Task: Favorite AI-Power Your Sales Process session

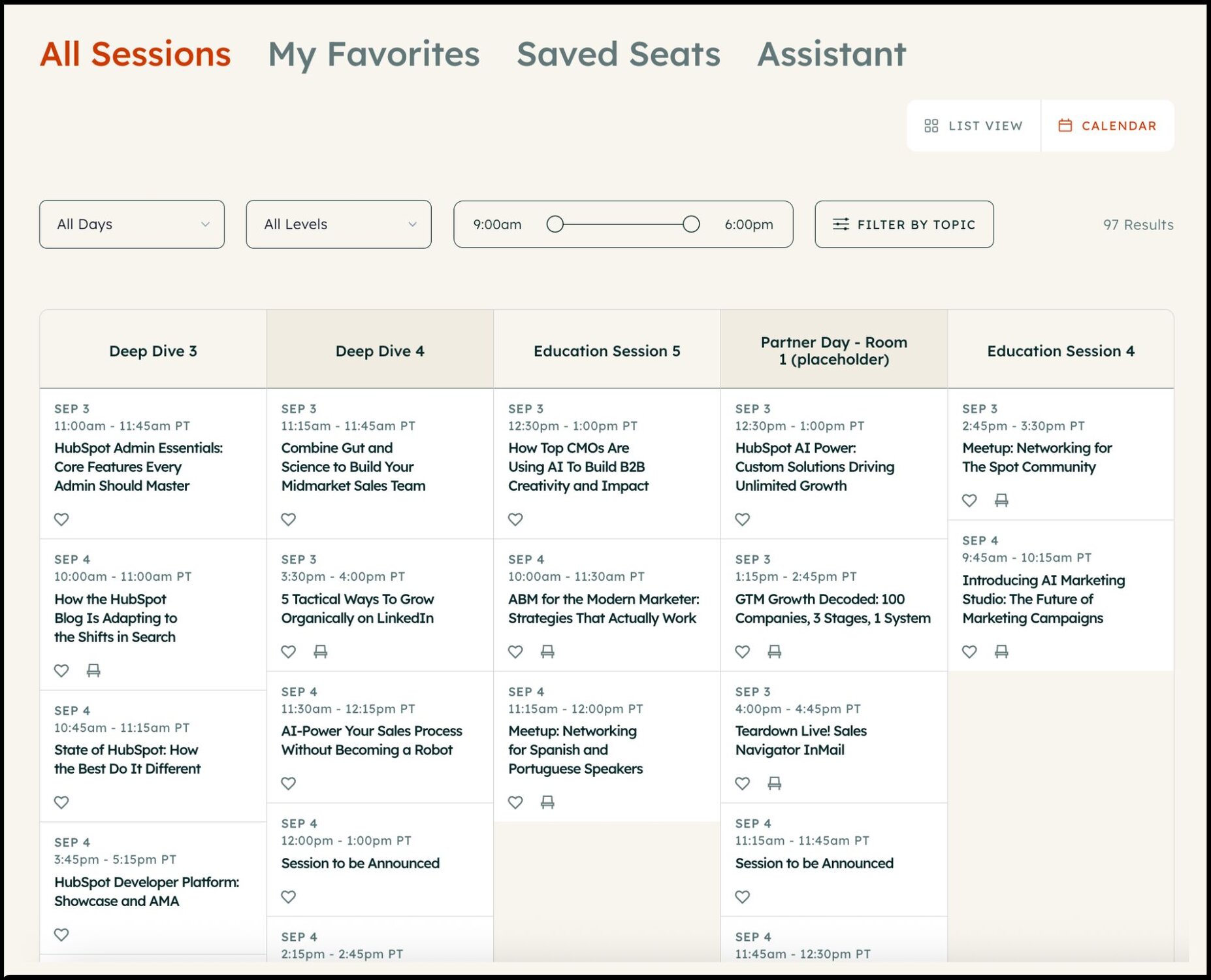Action: (x=288, y=783)
